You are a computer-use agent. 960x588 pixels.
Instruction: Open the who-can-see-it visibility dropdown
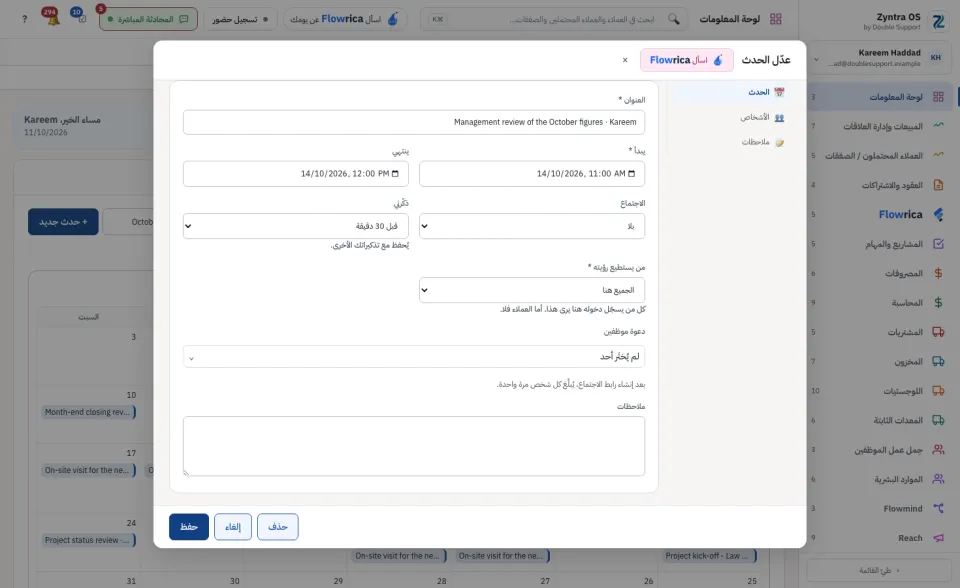[531, 290]
